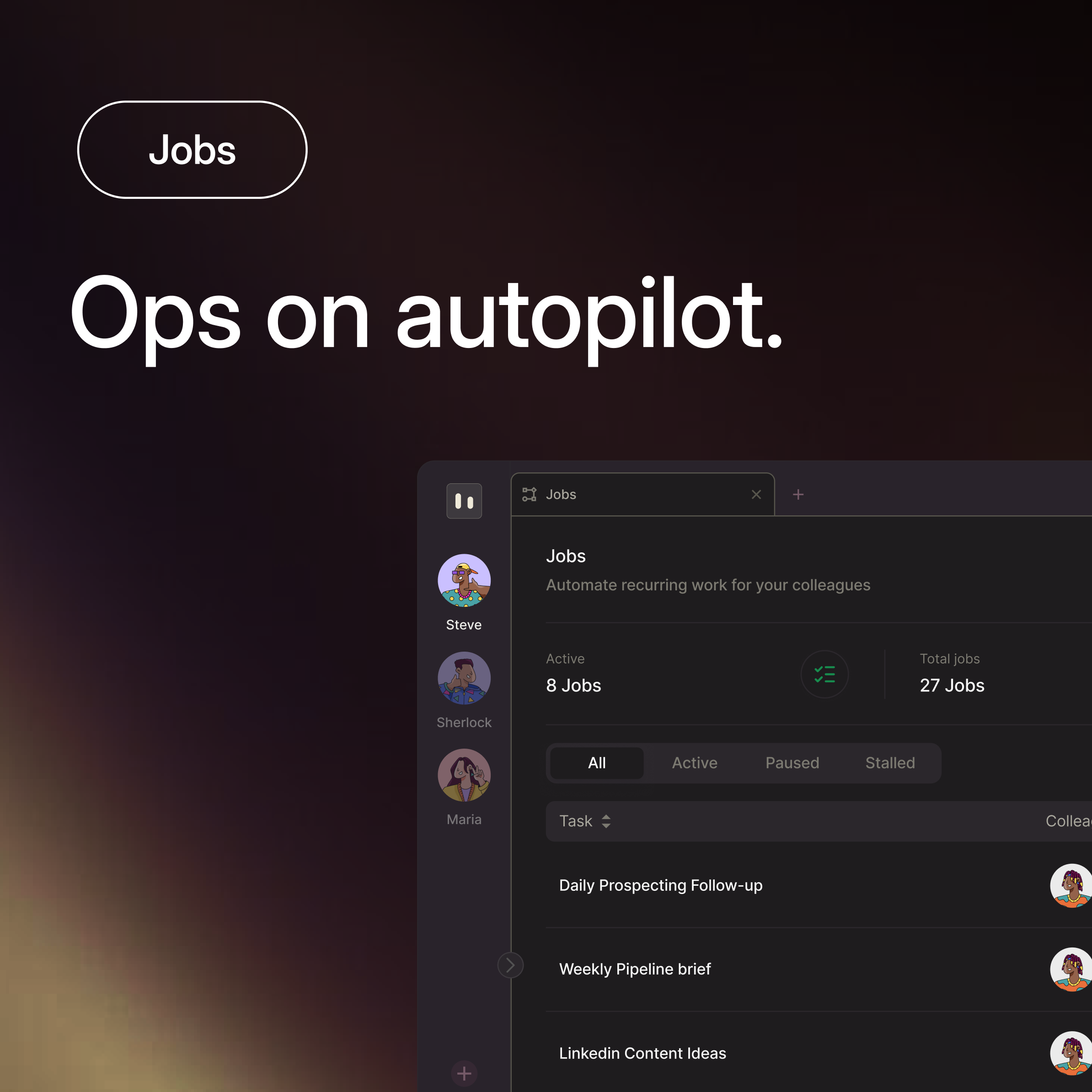Image resolution: width=1092 pixels, height=1092 pixels.
Task: Show only Paused jobs
Action: coord(792,762)
